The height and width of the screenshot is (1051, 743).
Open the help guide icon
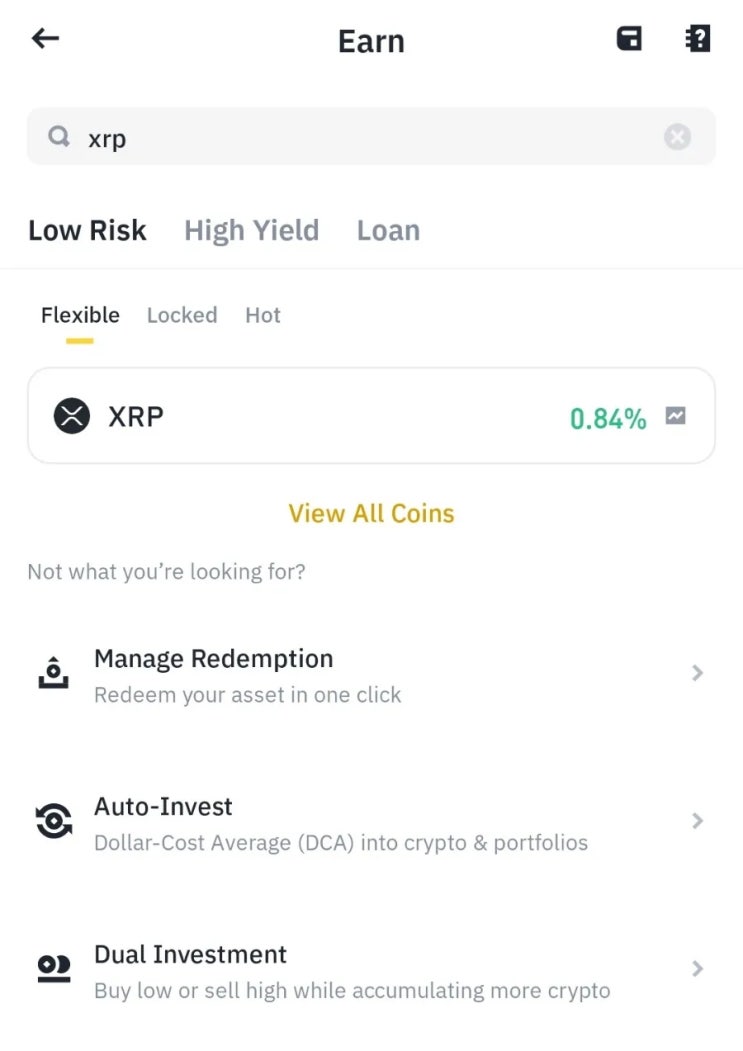coord(697,39)
